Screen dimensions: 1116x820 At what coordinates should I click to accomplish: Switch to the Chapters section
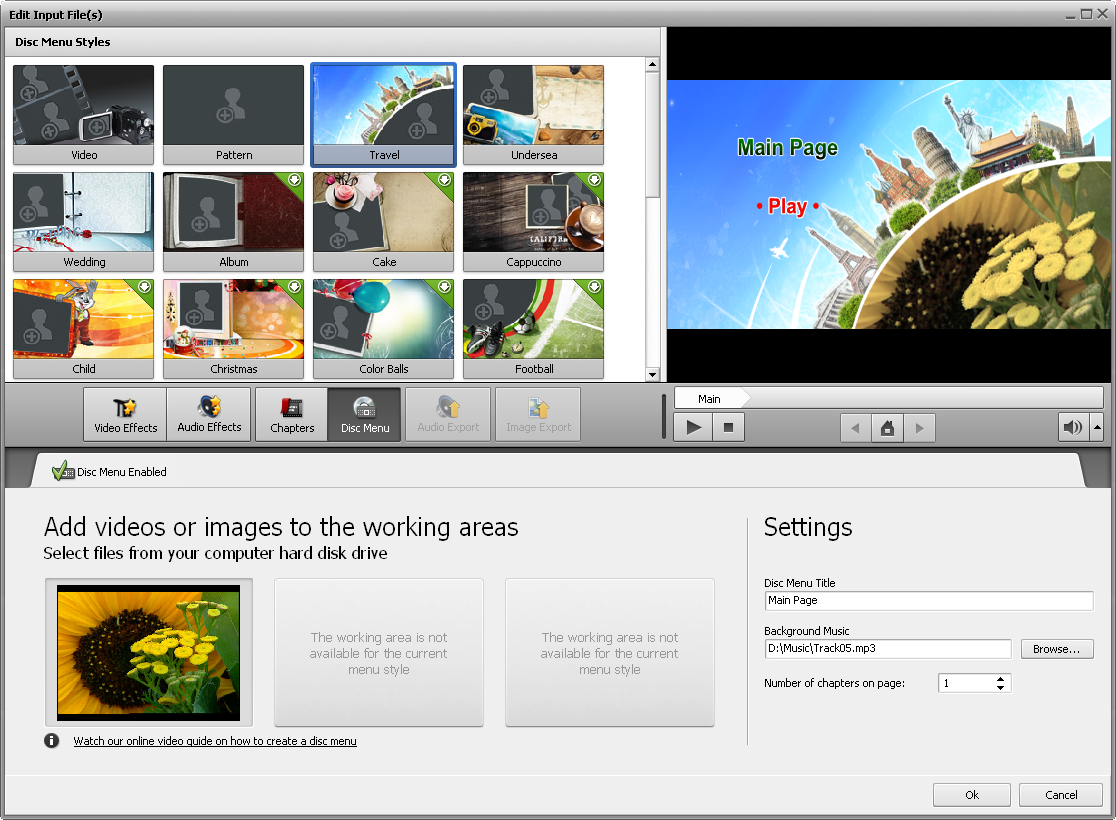(x=292, y=415)
